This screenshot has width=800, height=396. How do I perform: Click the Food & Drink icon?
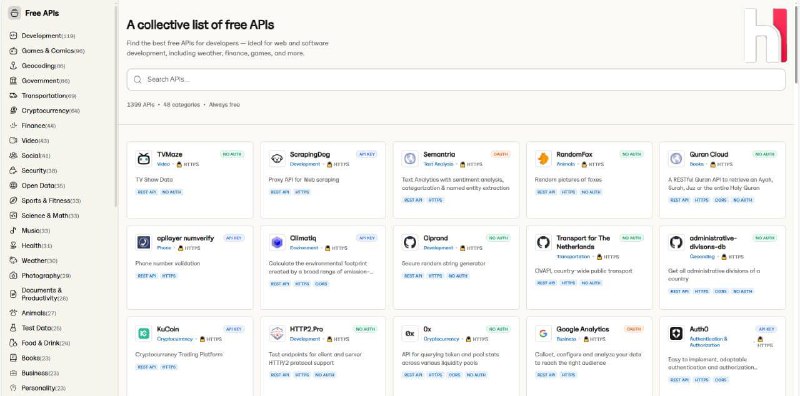tap(13, 343)
